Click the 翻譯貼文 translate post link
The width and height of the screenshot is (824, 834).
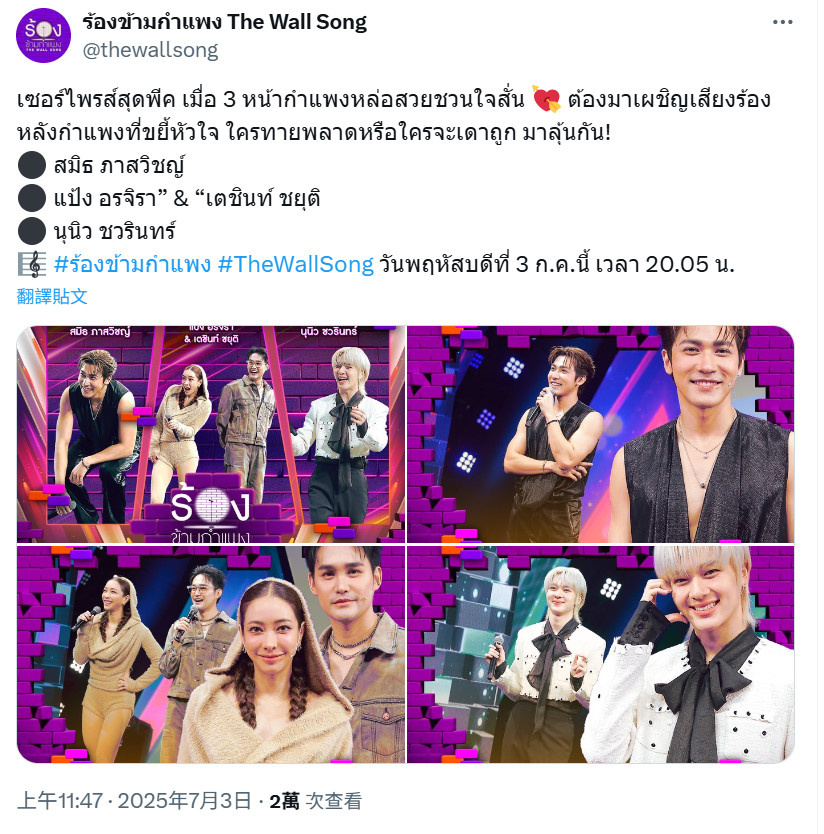pos(52,296)
